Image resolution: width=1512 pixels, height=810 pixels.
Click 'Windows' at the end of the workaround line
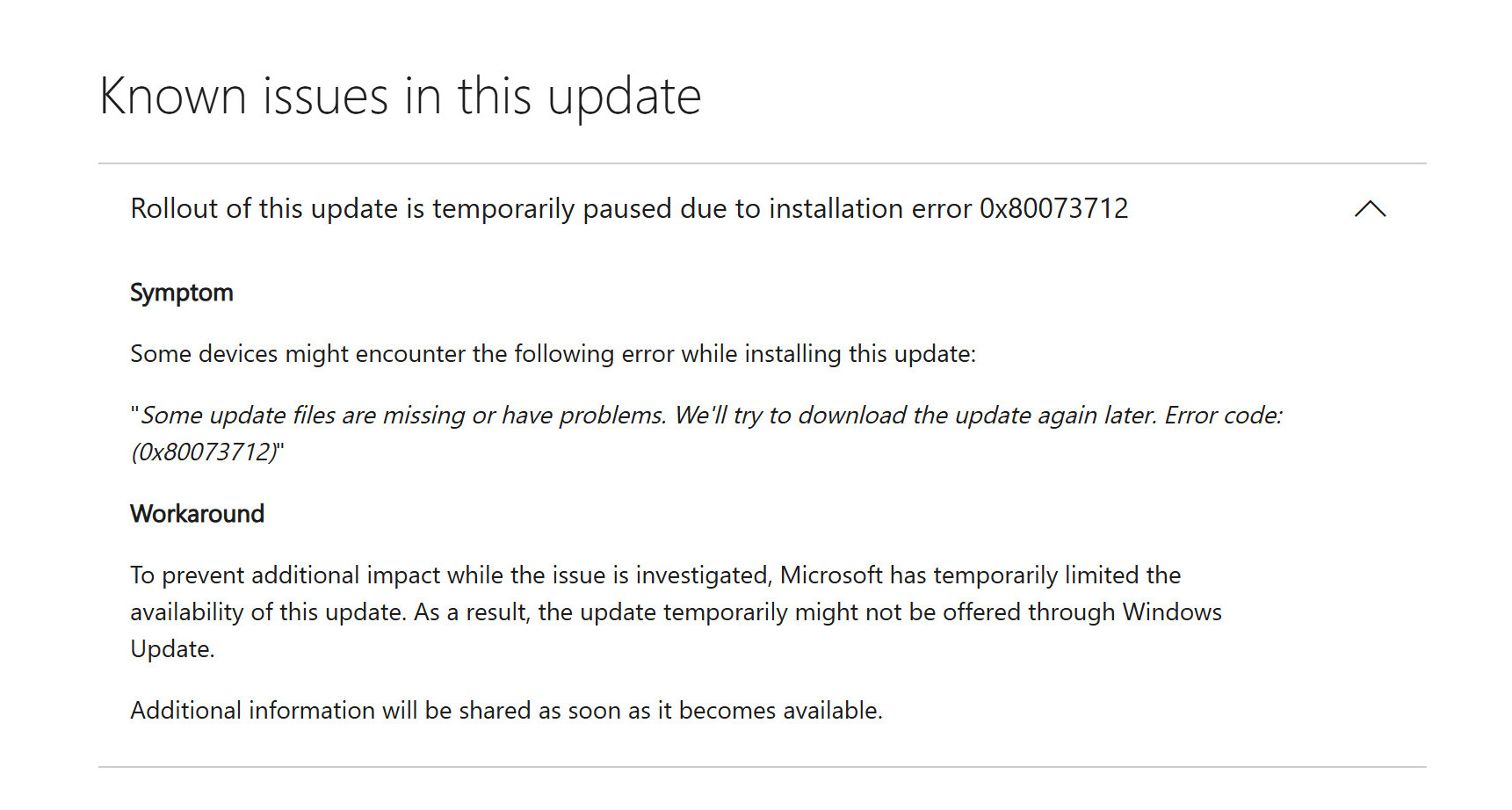(x=1172, y=612)
